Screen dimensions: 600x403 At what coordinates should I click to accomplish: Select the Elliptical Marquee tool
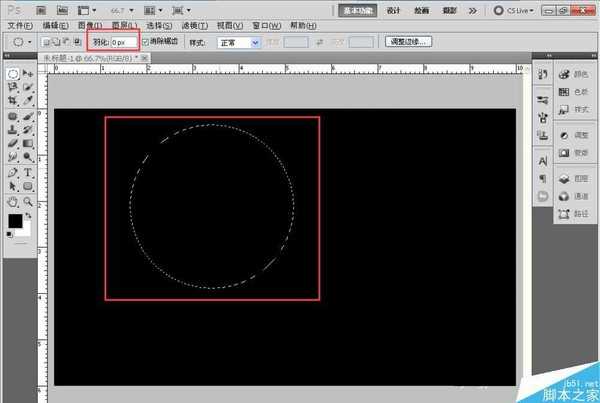tap(13, 74)
